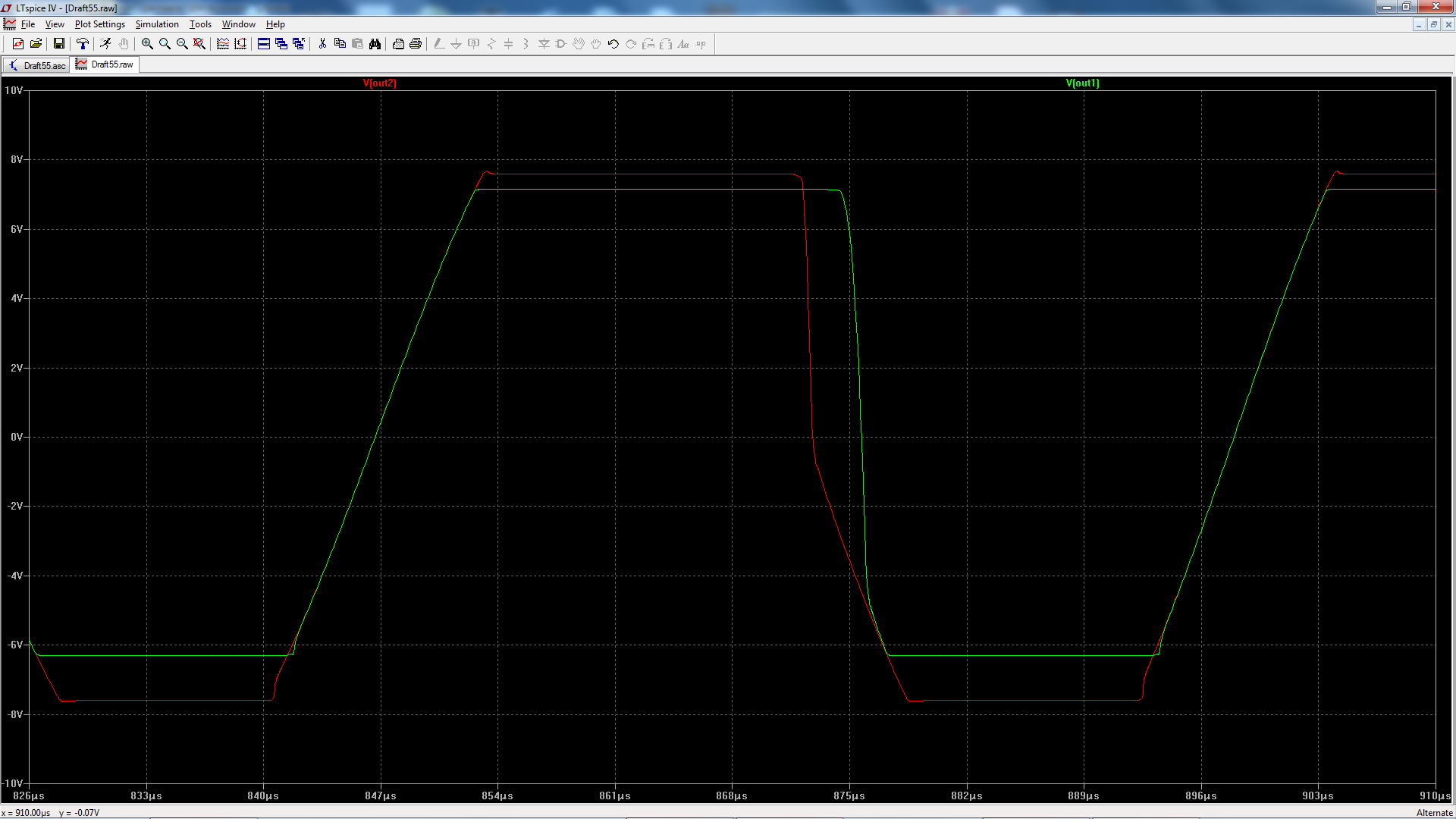
Task: Open the Tools menu
Action: [x=200, y=24]
